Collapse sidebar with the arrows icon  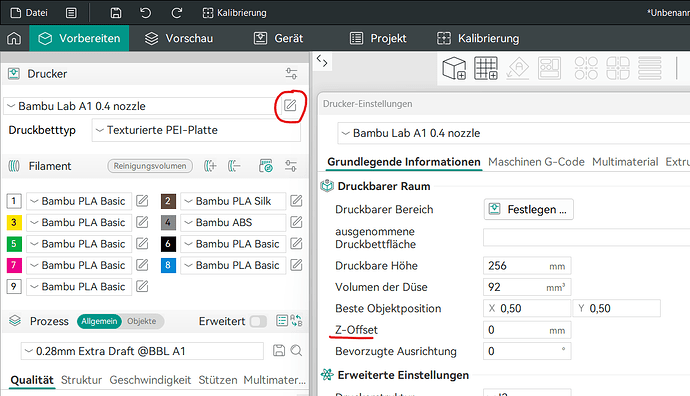(322, 62)
